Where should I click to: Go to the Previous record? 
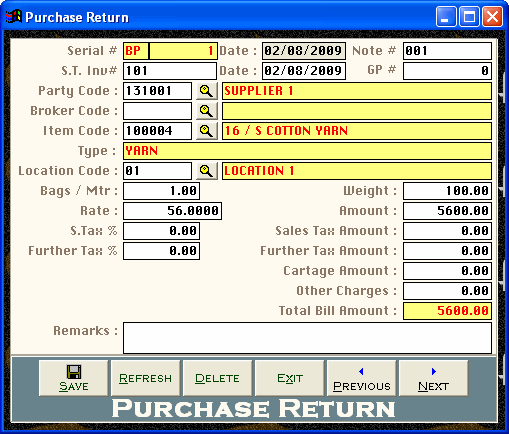point(362,378)
